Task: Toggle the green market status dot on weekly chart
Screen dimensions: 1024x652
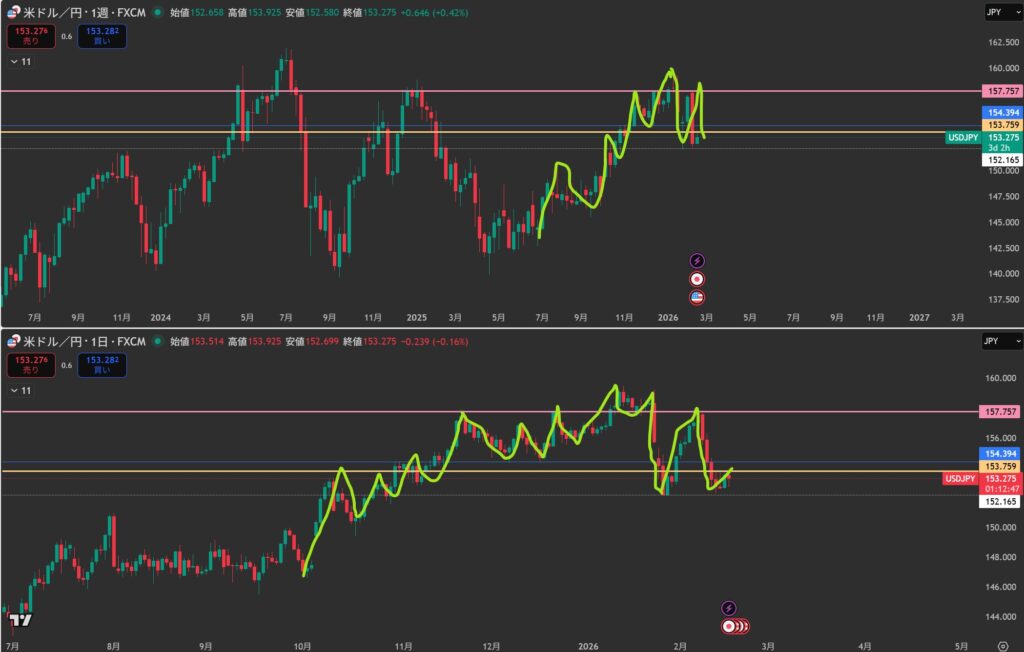Action: point(157,13)
